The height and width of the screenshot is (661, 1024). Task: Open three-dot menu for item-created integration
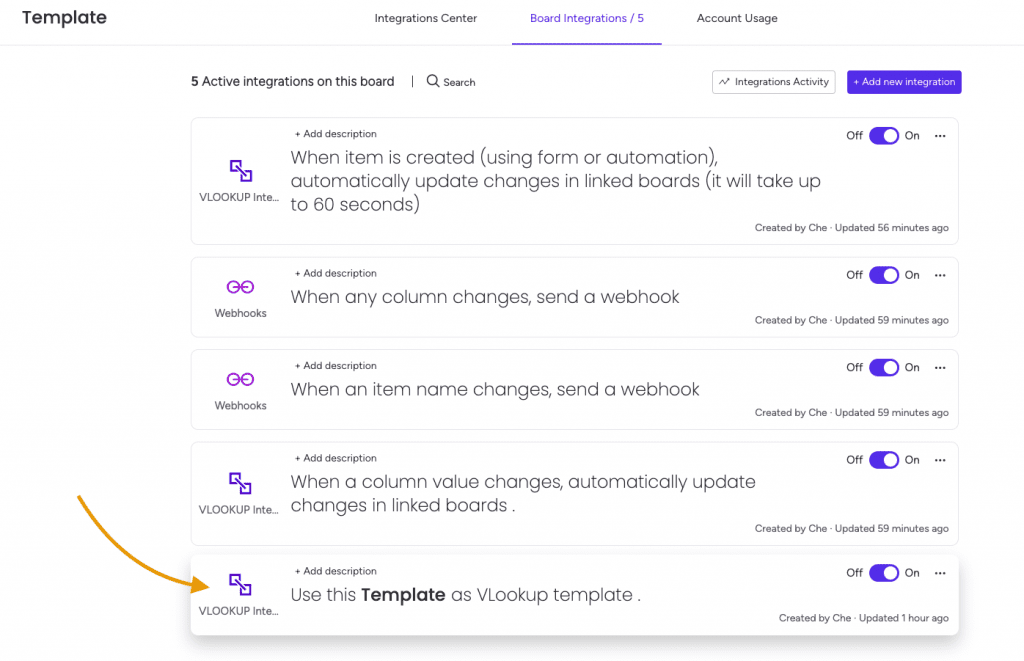(940, 136)
